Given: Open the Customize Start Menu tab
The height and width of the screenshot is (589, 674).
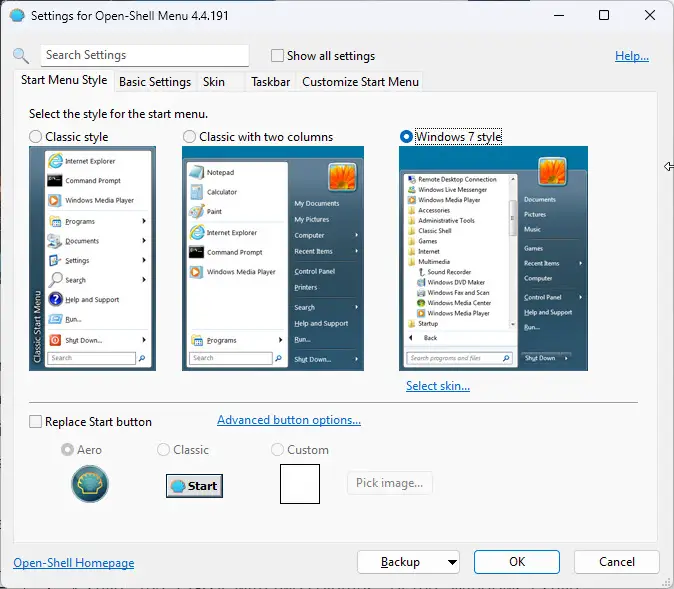Looking at the screenshot, I should (x=360, y=82).
